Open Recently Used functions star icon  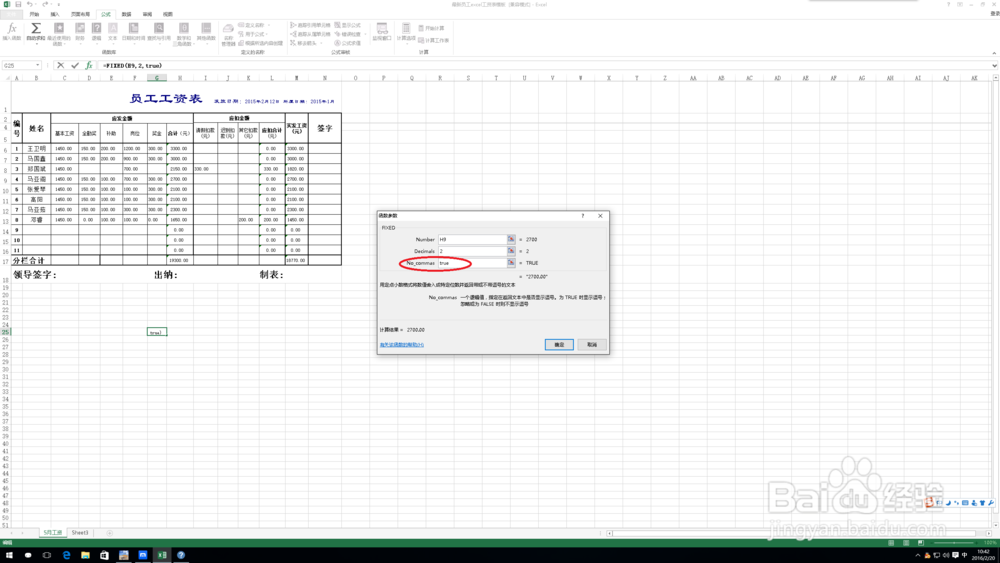click(59, 29)
